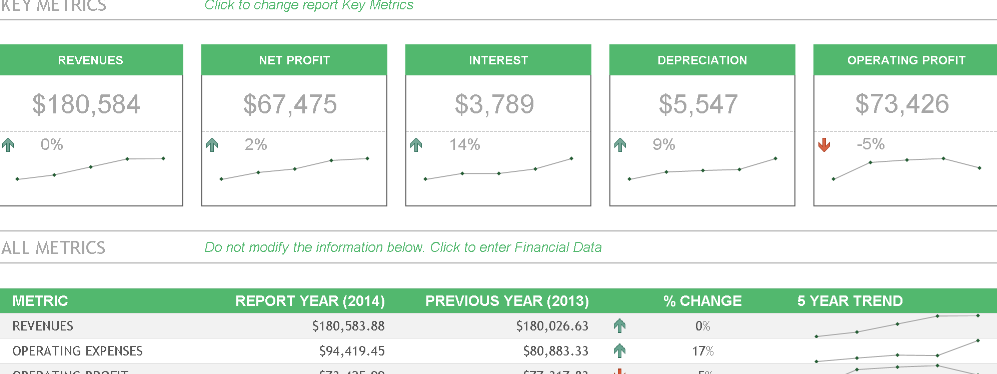The width and height of the screenshot is (997, 374).
Task: Click the up arrow in Operating Expenses row
Action: pyautogui.click(x=620, y=350)
